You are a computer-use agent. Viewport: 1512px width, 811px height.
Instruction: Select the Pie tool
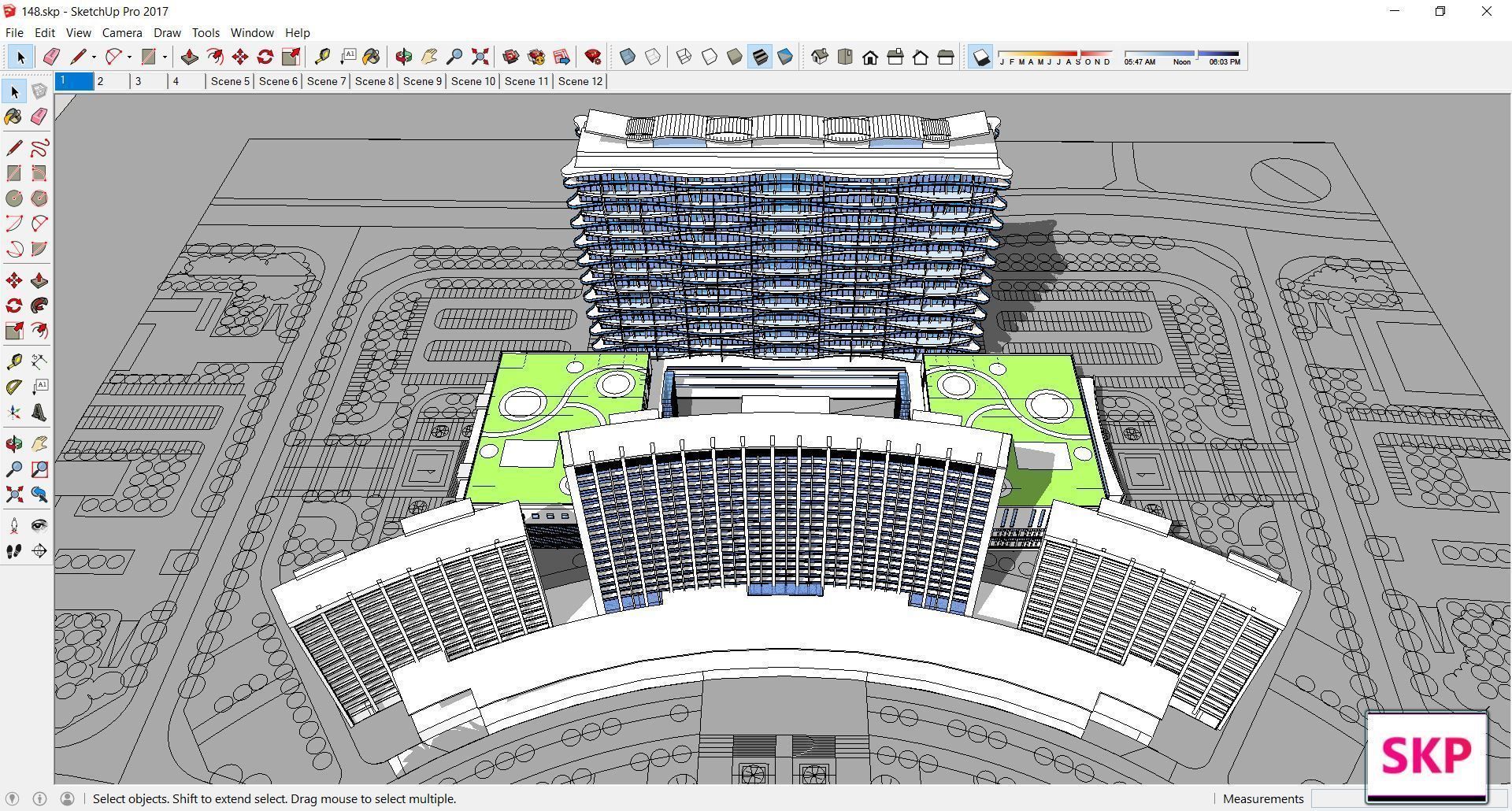click(x=39, y=249)
